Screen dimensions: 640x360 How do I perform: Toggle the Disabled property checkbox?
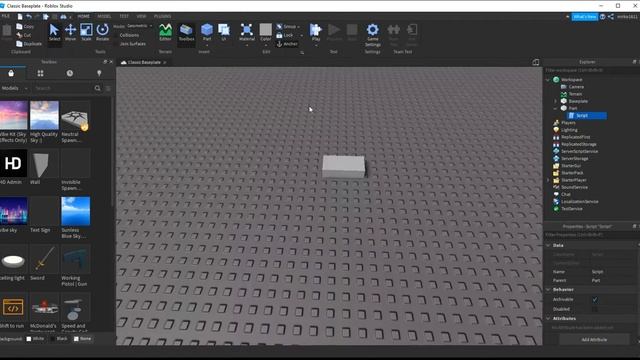(595, 309)
